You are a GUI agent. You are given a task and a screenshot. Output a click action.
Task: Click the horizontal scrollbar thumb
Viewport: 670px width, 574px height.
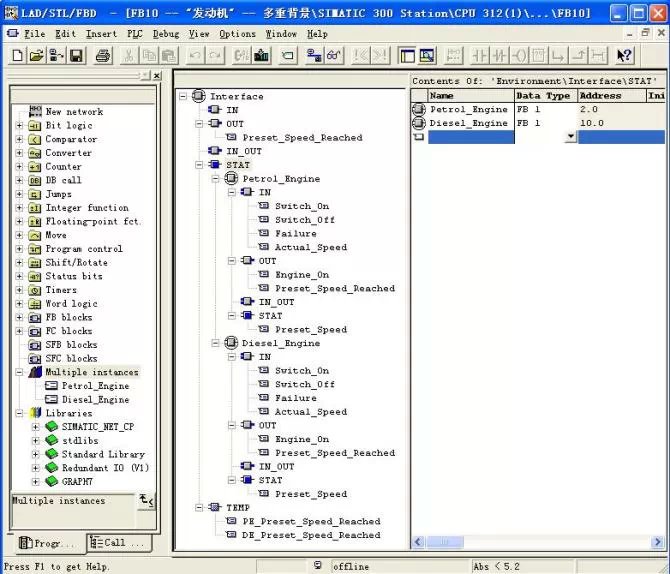pyautogui.click(x=445, y=542)
